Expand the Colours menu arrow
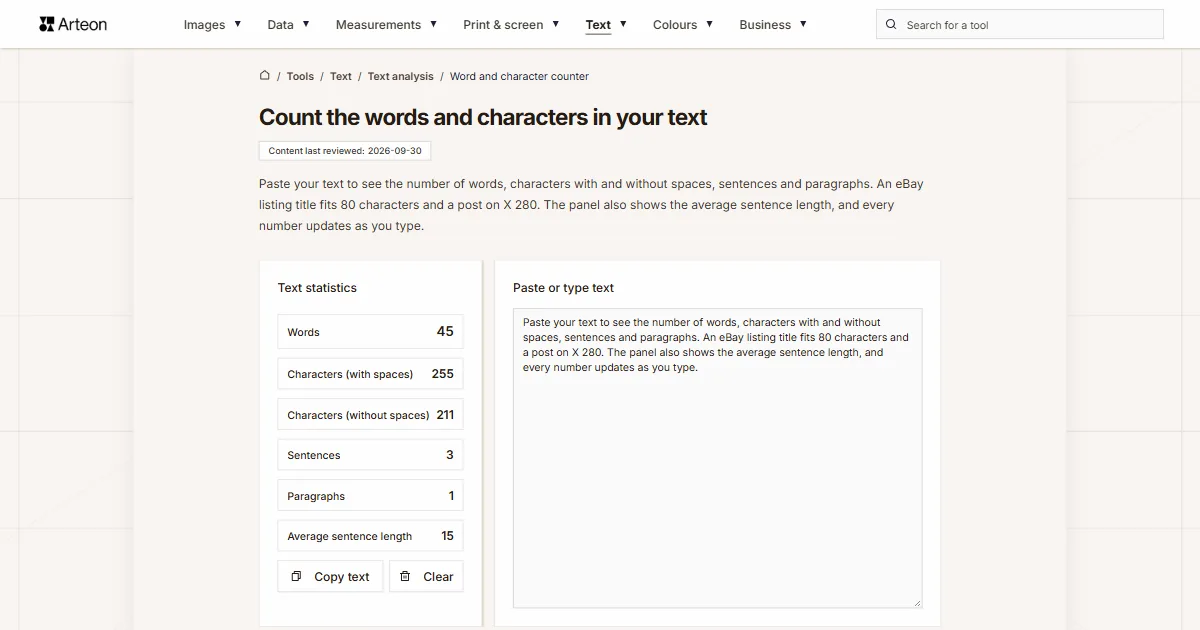1200x630 pixels. pyautogui.click(x=709, y=23)
